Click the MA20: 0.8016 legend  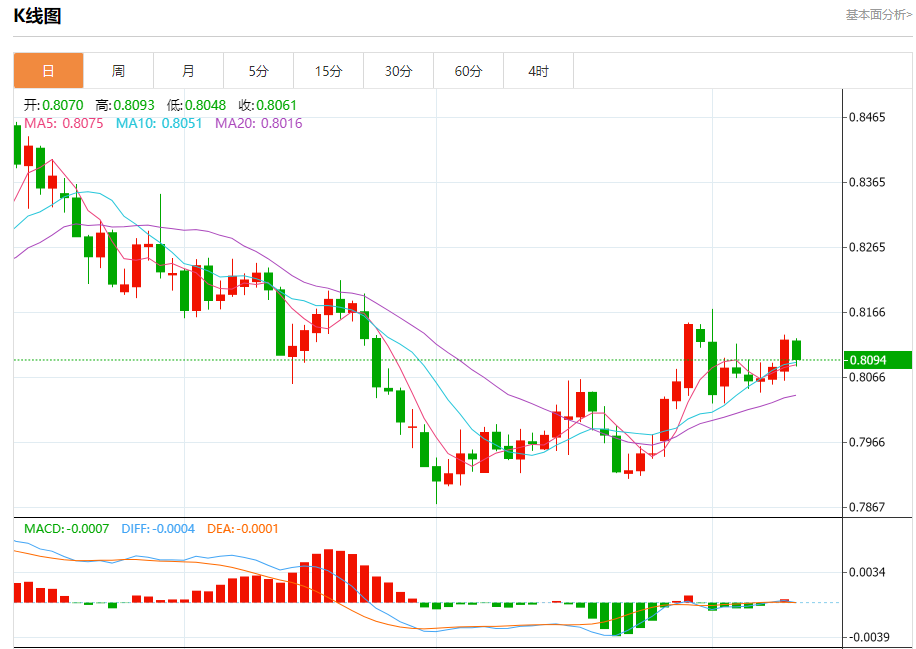click(259, 123)
